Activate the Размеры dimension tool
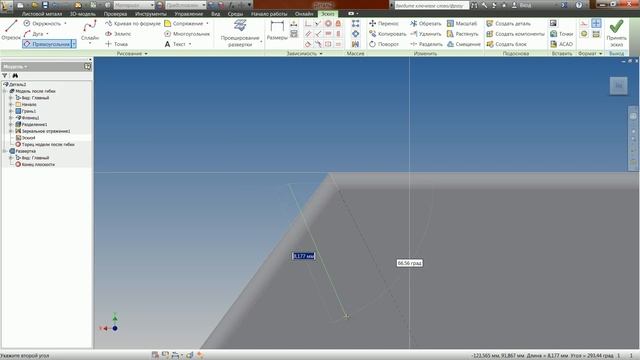The width and height of the screenshot is (640, 360). (277, 30)
